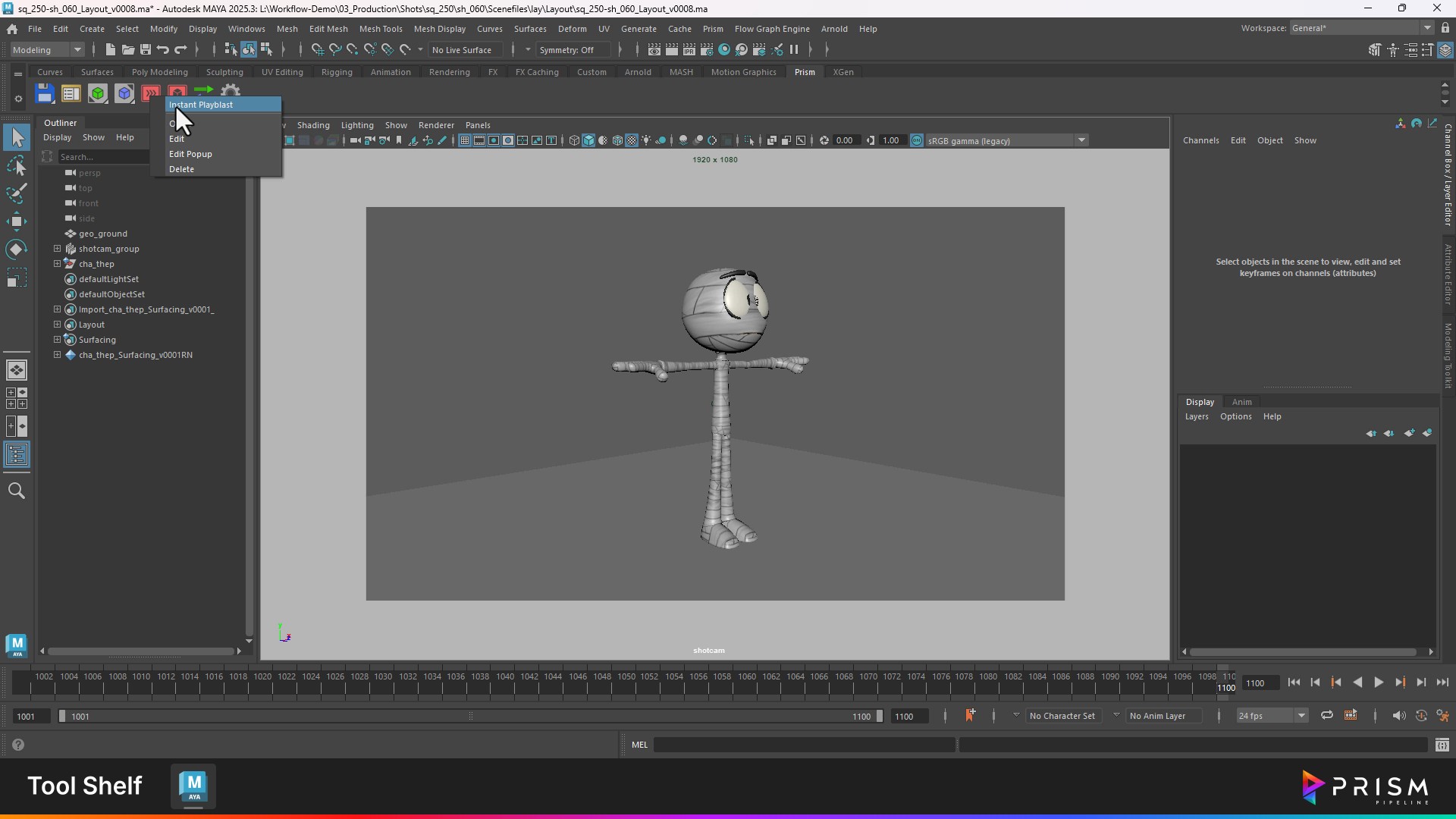Viewport: 1456px width, 819px height.
Task: Click the green cube Prism shelf icon
Action: point(97,94)
